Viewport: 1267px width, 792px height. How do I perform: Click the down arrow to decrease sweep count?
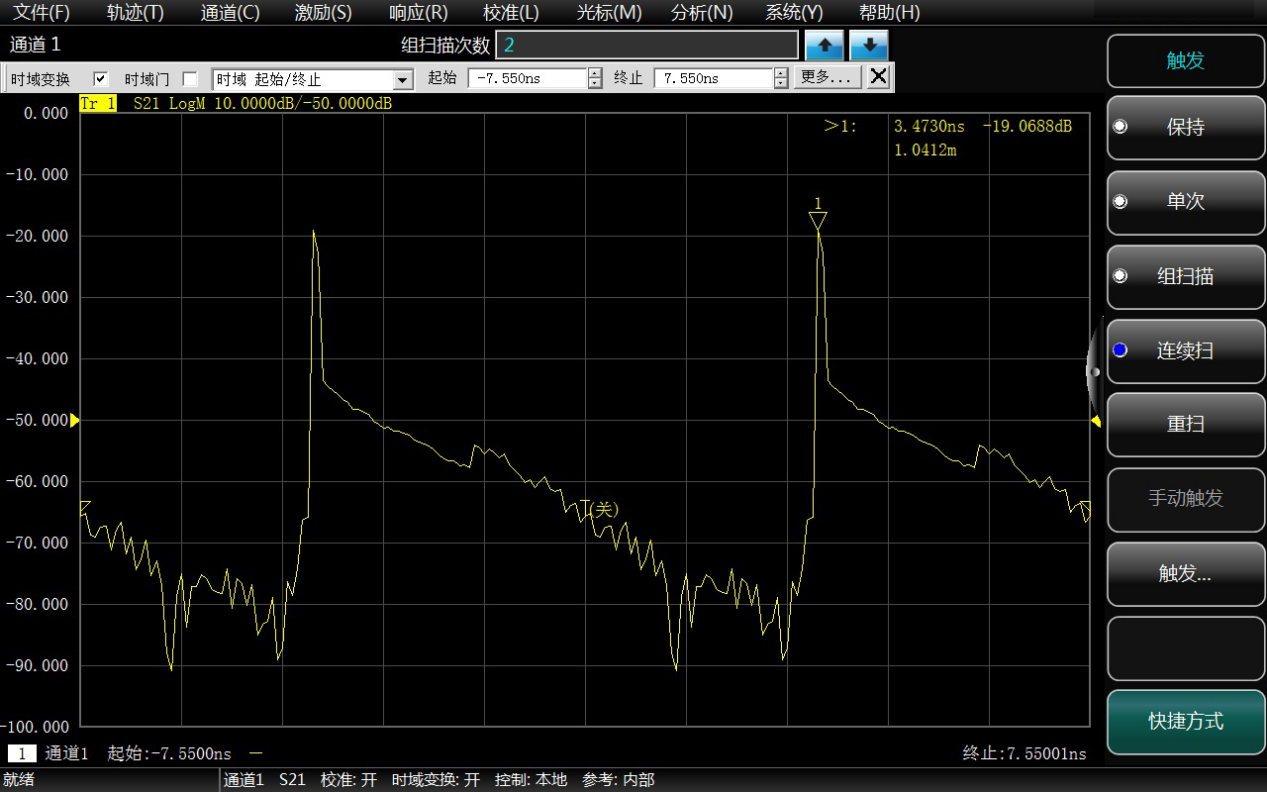tap(869, 46)
